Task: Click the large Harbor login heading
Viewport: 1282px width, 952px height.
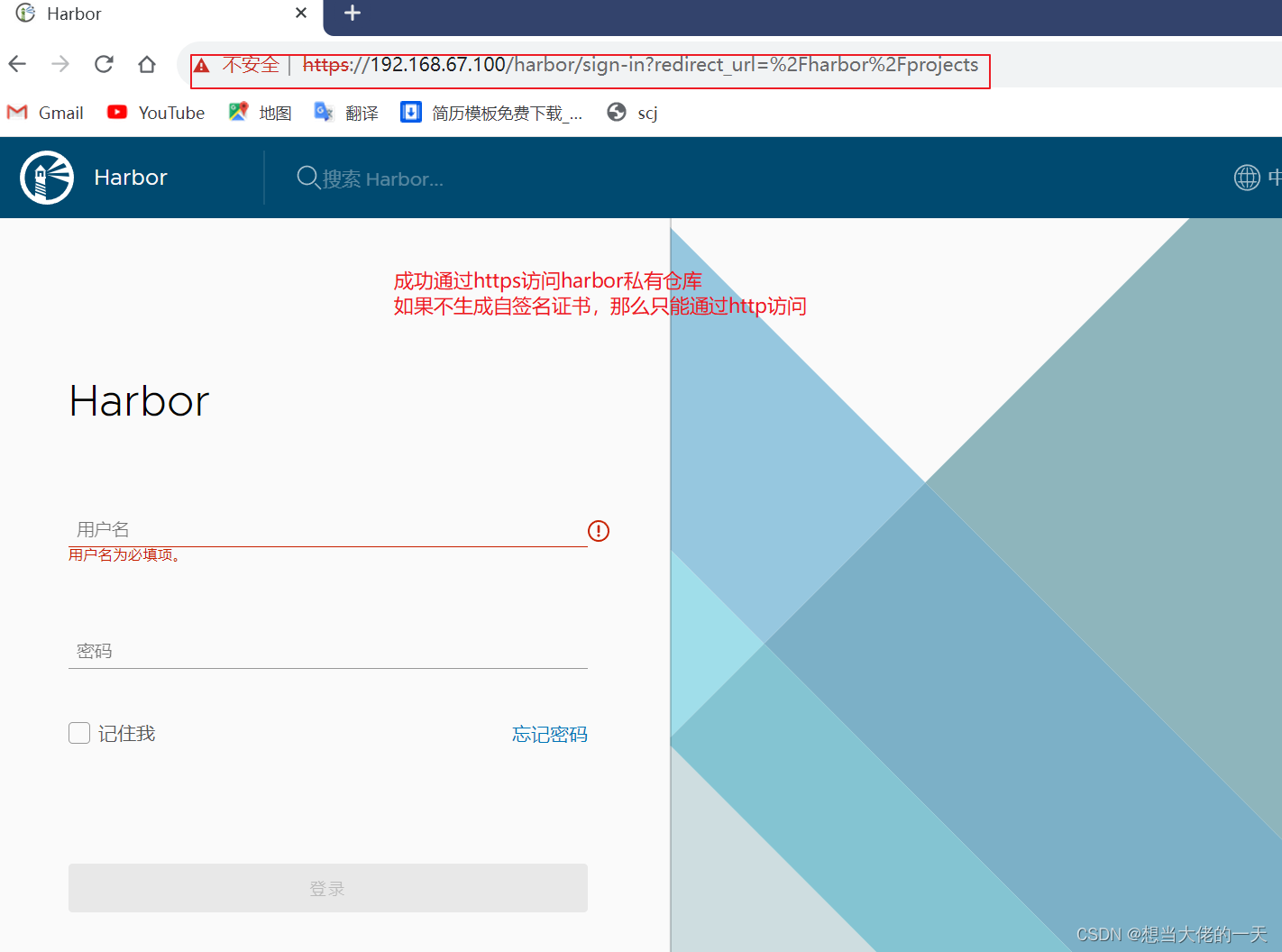Action: (140, 400)
